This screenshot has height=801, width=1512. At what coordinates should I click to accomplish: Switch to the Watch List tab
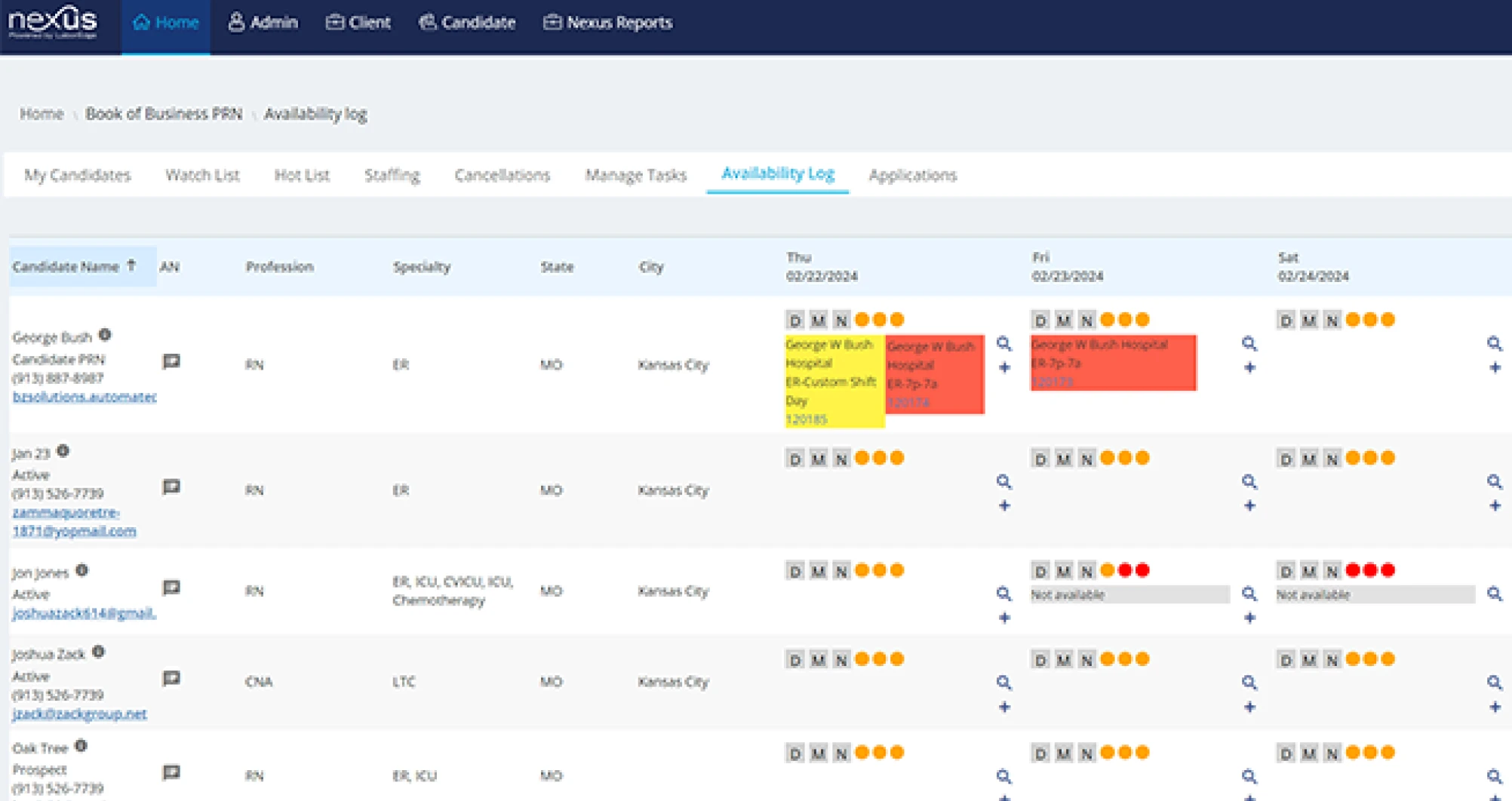202,175
